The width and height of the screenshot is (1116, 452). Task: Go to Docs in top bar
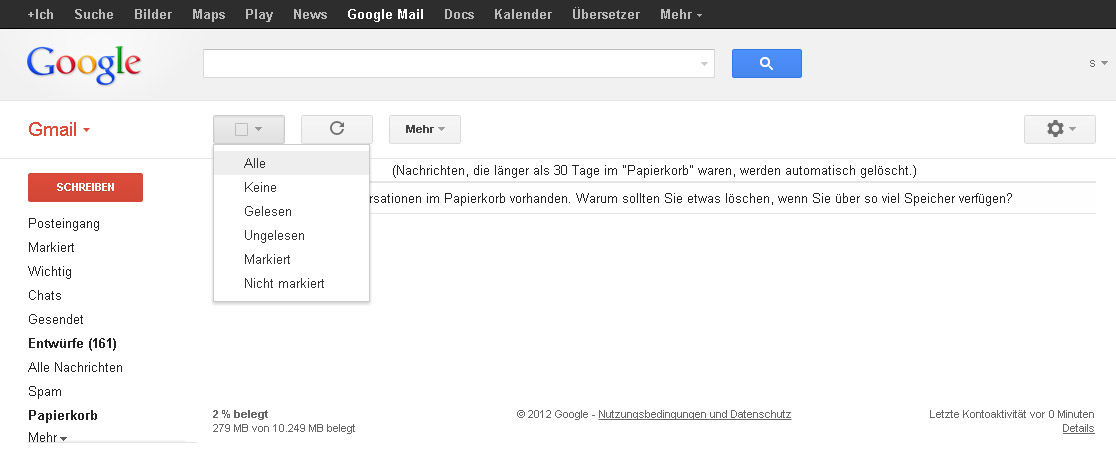pyautogui.click(x=459, y=14)
